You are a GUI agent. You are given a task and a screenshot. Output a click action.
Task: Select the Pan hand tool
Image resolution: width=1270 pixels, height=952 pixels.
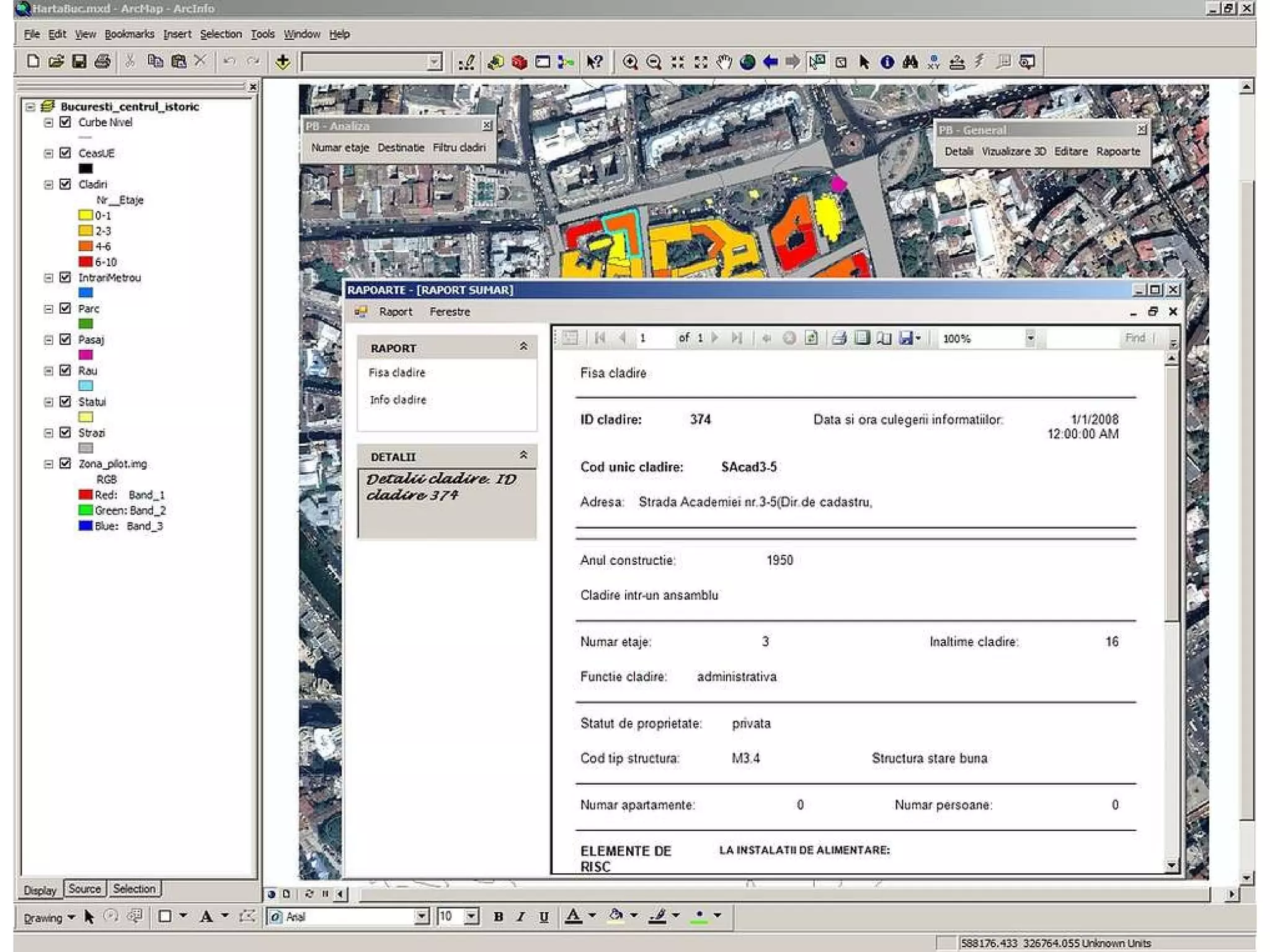click(x=724, y=62)
